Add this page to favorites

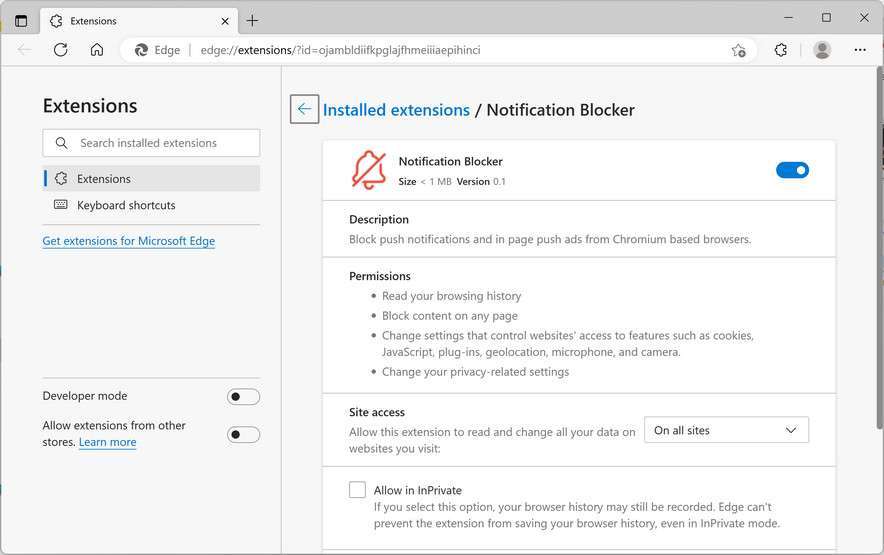point(738,50)
